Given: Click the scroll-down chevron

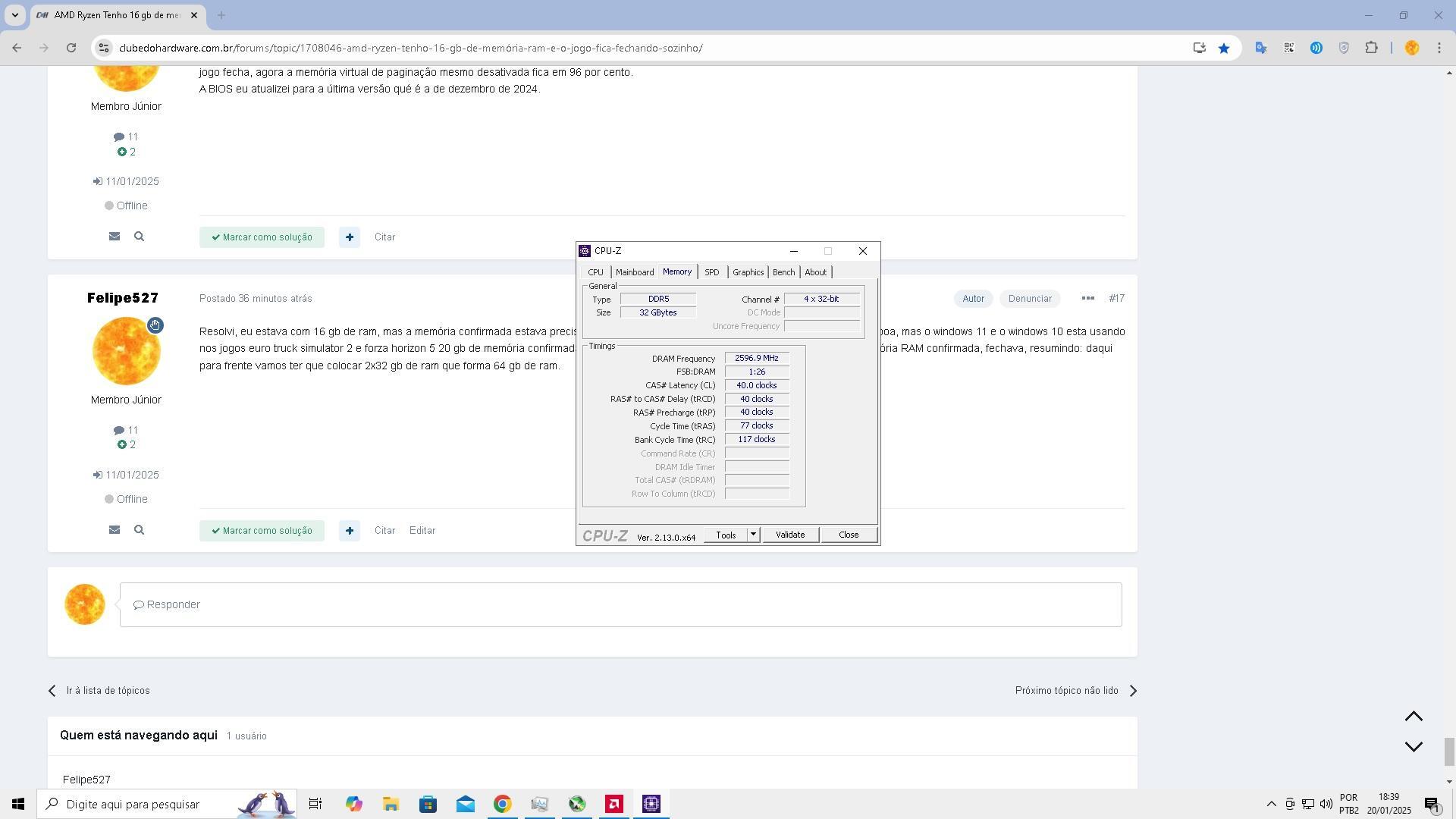Looking at the screenshot, I should (1414, 747).
